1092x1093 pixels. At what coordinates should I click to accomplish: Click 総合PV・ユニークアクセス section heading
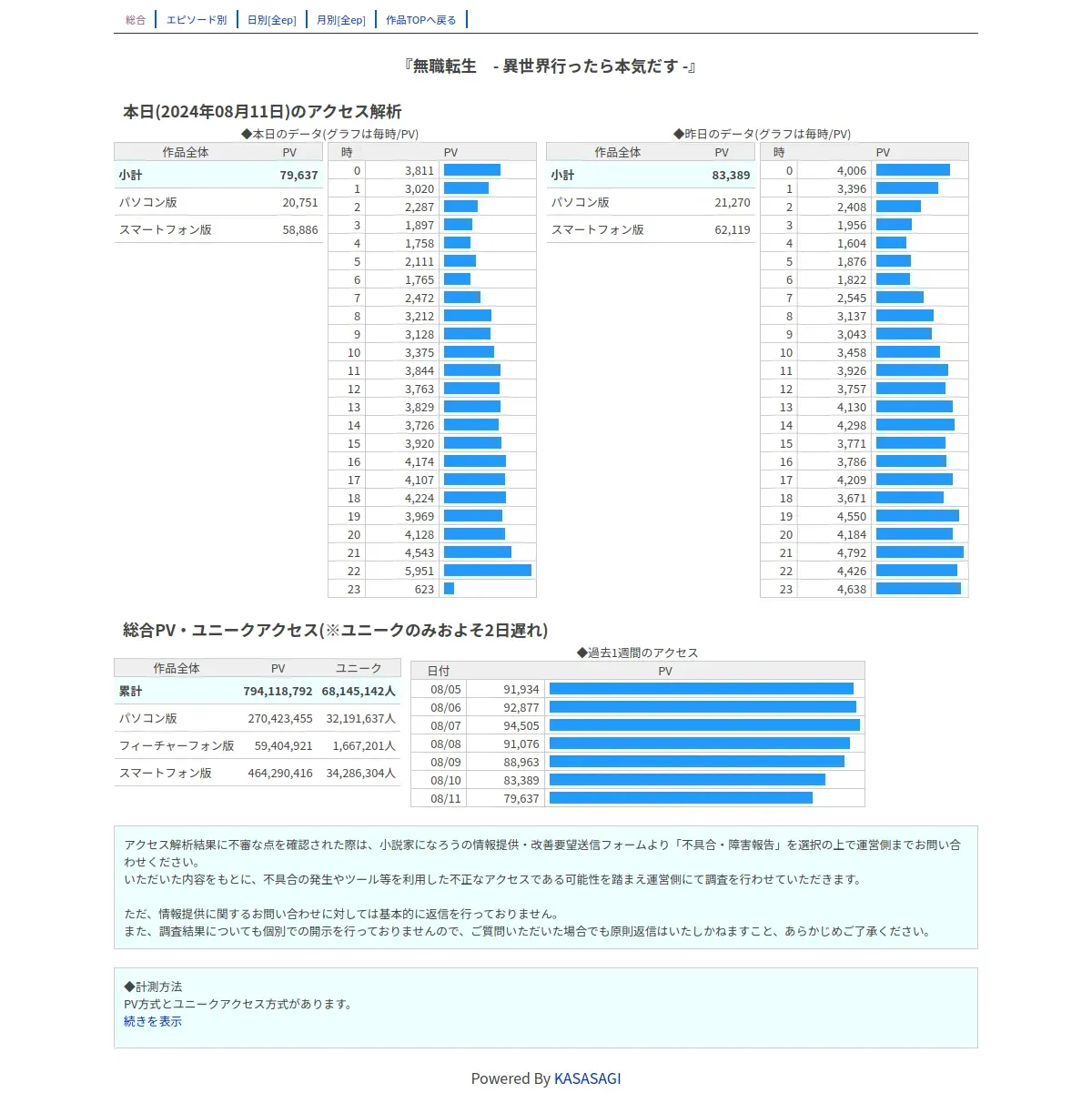pyautogui.click(x=336, y=631)
